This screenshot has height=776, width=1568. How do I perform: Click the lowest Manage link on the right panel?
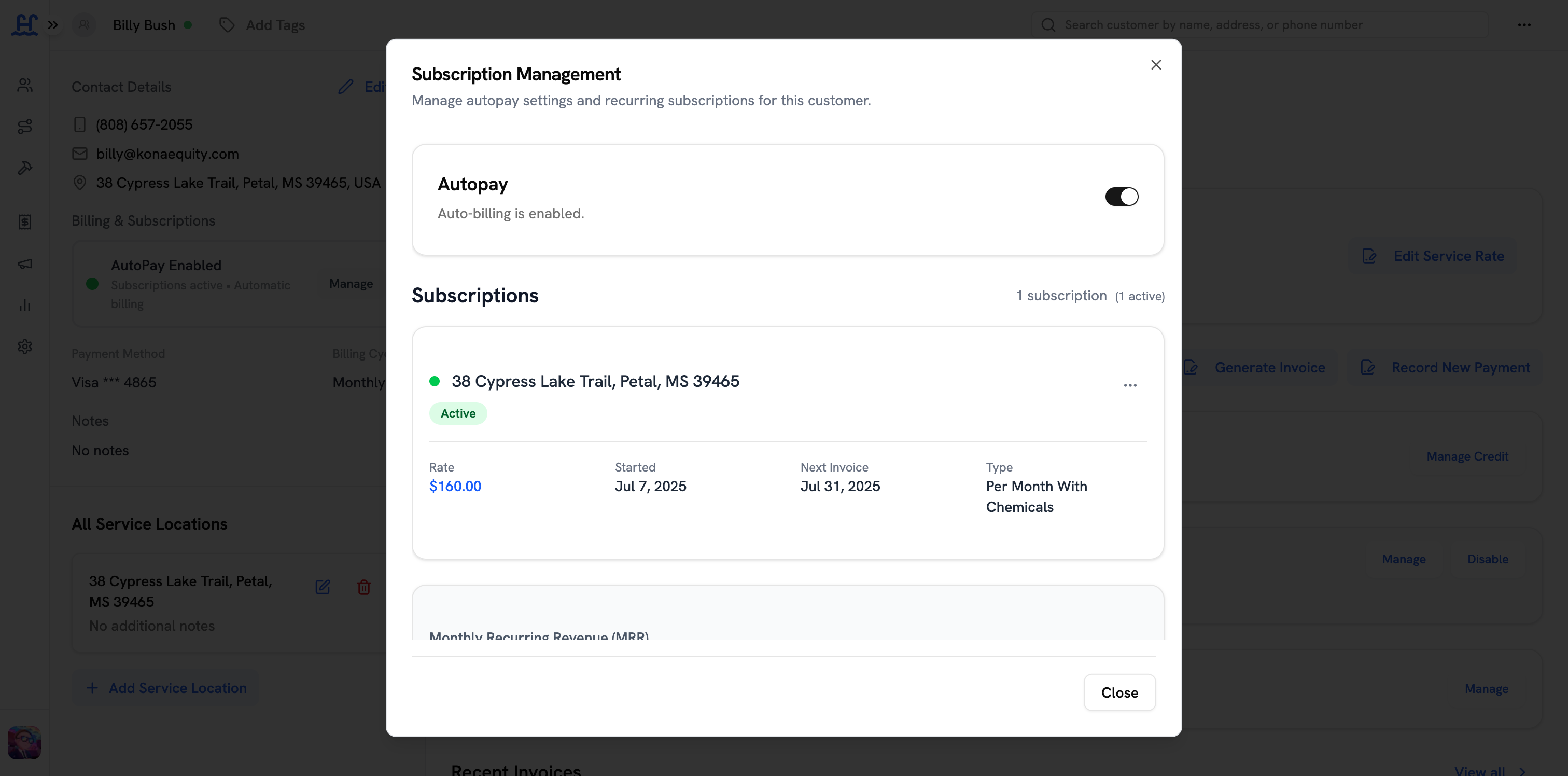pyautogui.click(x=1487, y=688)
